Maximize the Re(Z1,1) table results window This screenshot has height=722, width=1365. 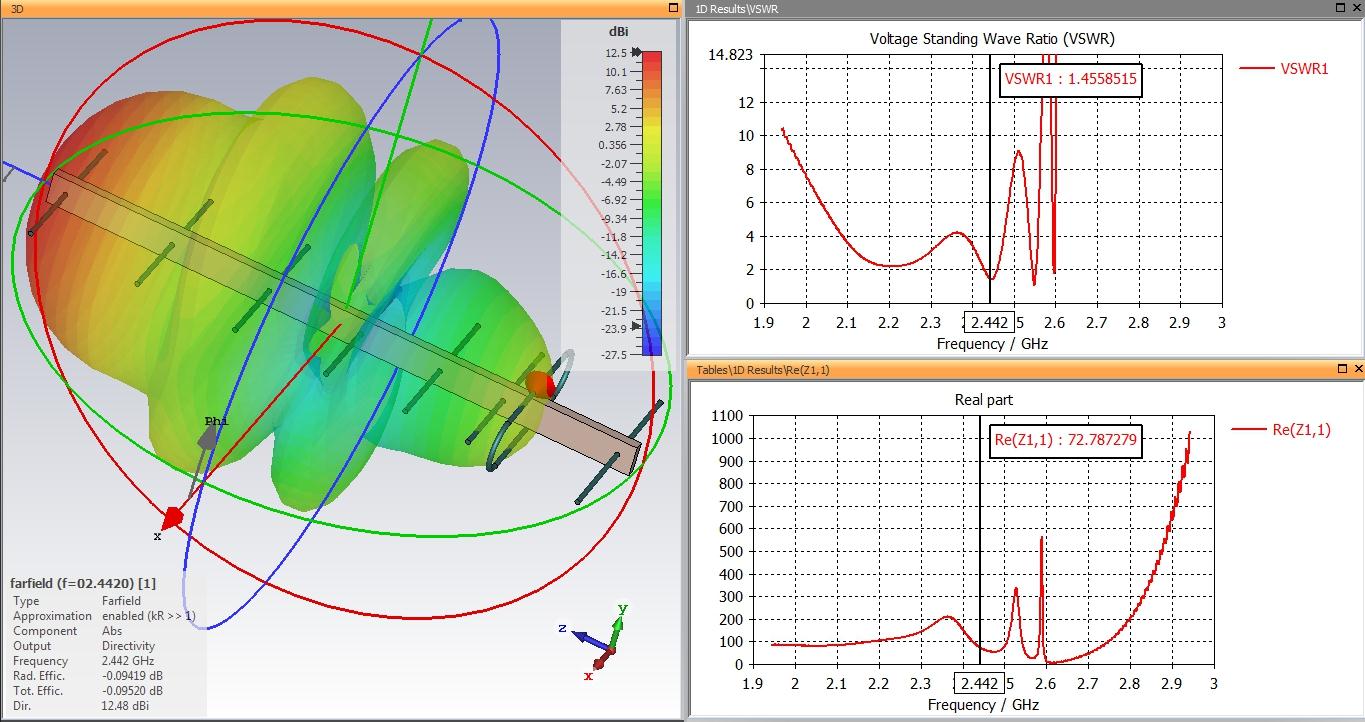pos(1344,369)
